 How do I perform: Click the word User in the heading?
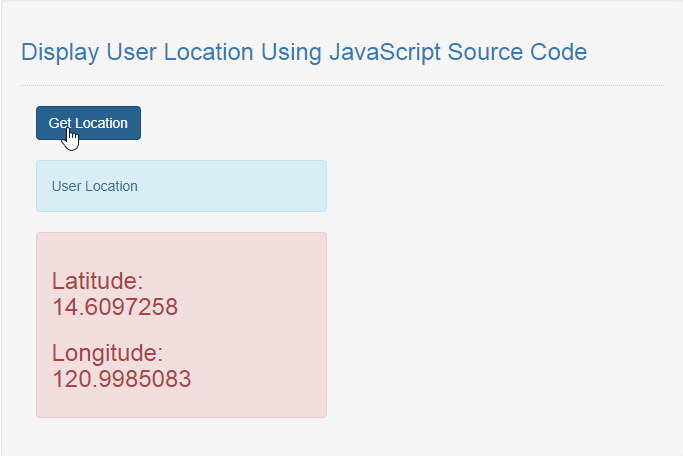(x=132, y=52)
